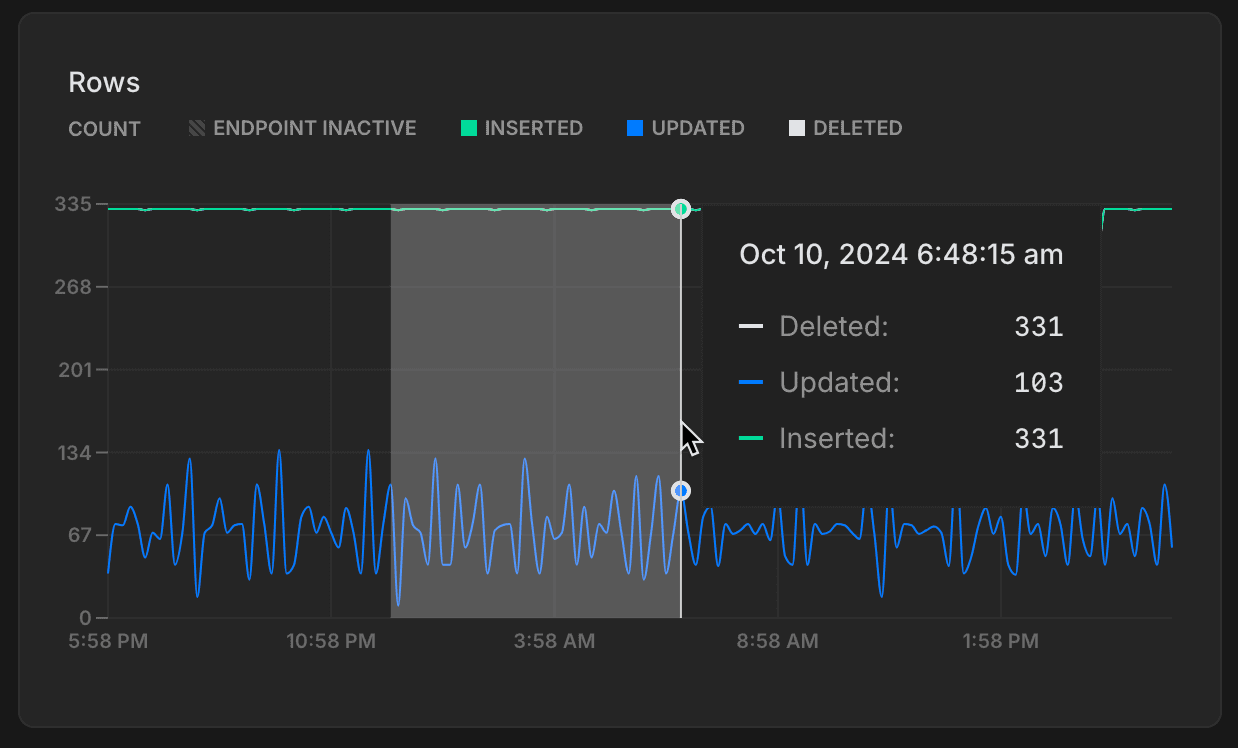Click the blue UPDATED legend swatch
This screenshot has width=1238, height=748.
pyautogui.click(x=634, y=128)
